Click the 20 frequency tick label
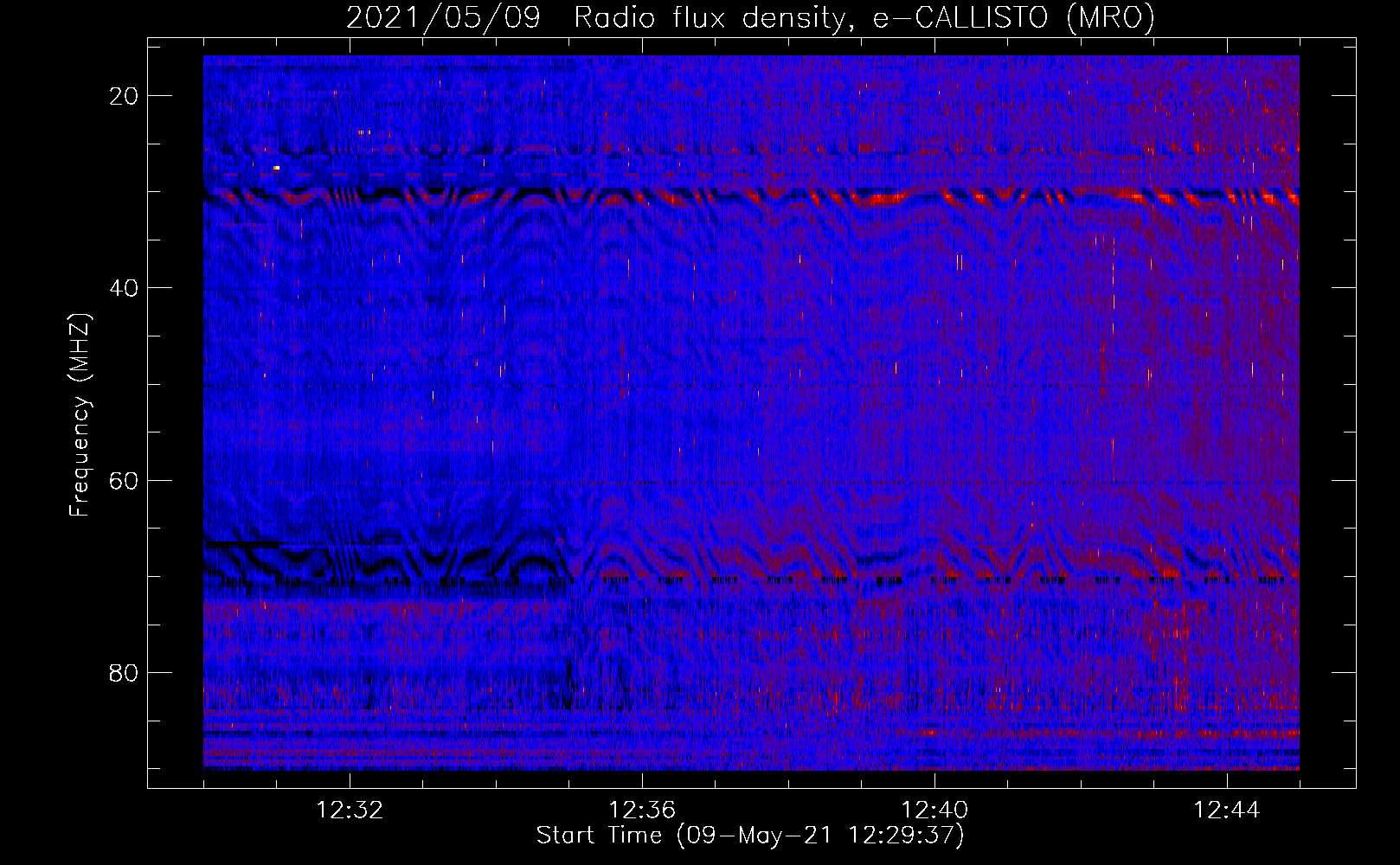1400x865 pixels. pos(124,96)
